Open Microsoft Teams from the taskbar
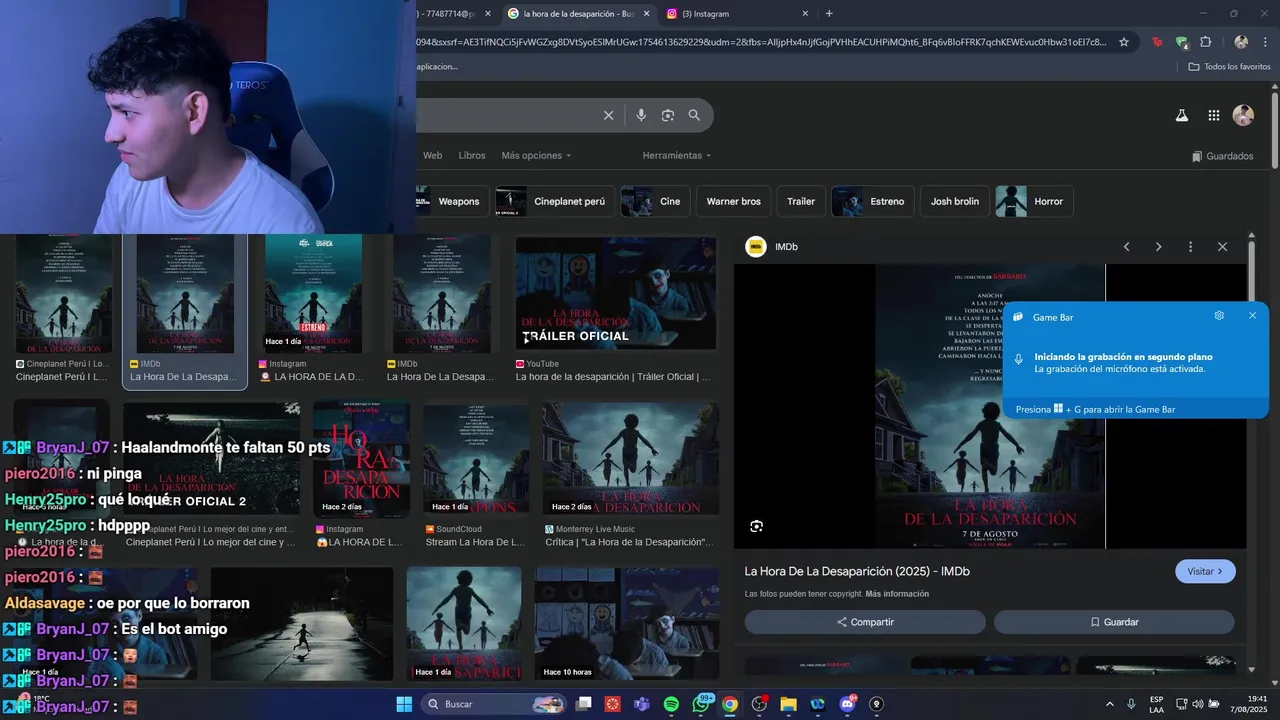The height and width of the screenshot is (720, 1280). click(642, 704)
